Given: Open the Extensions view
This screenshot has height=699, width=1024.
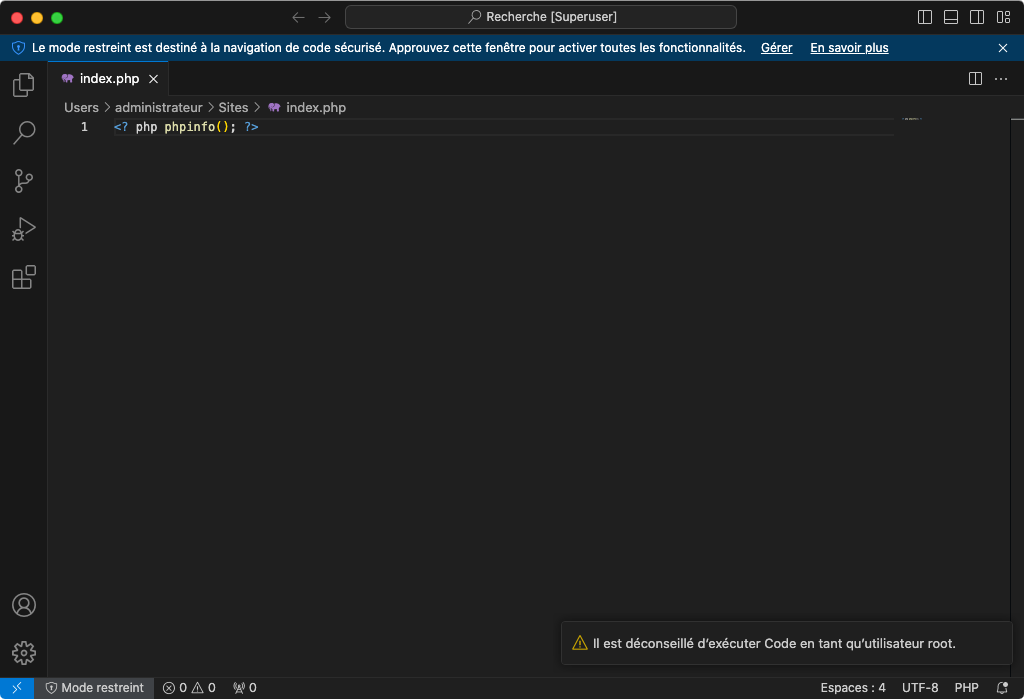Looking at the screenshot, I should coord(24,277).
